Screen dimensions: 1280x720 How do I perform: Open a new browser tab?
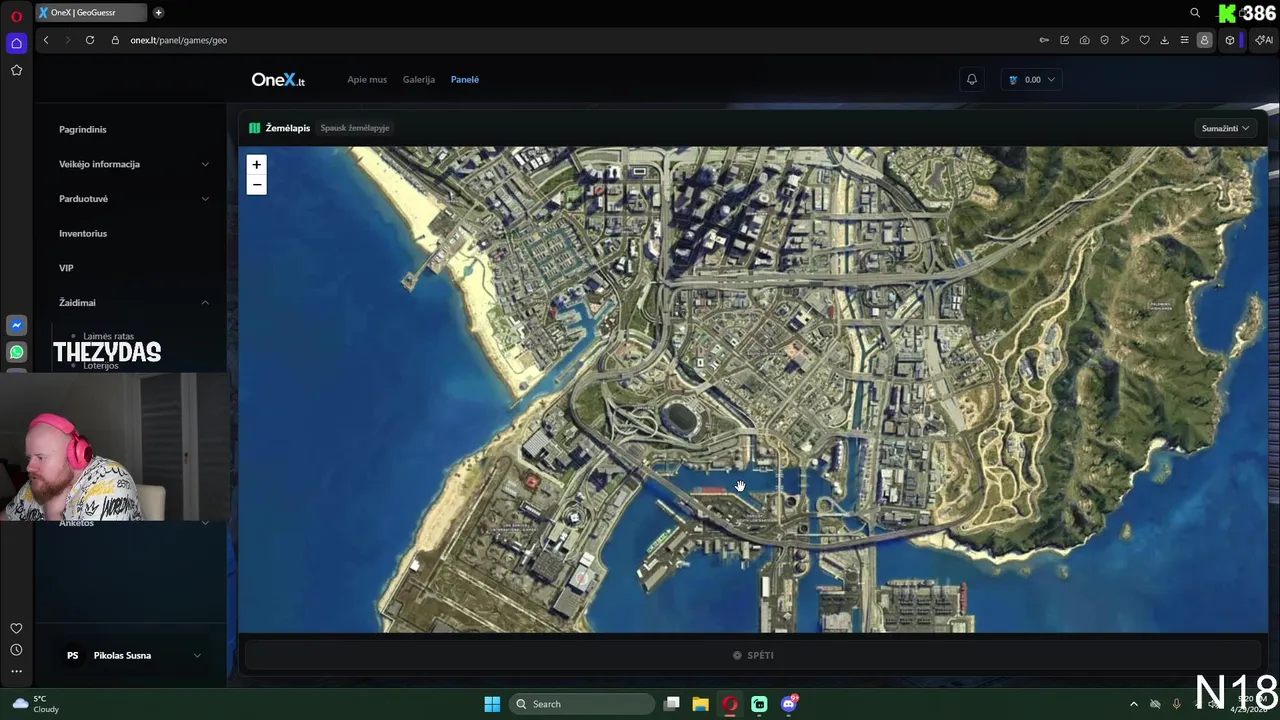pos(158,12)
